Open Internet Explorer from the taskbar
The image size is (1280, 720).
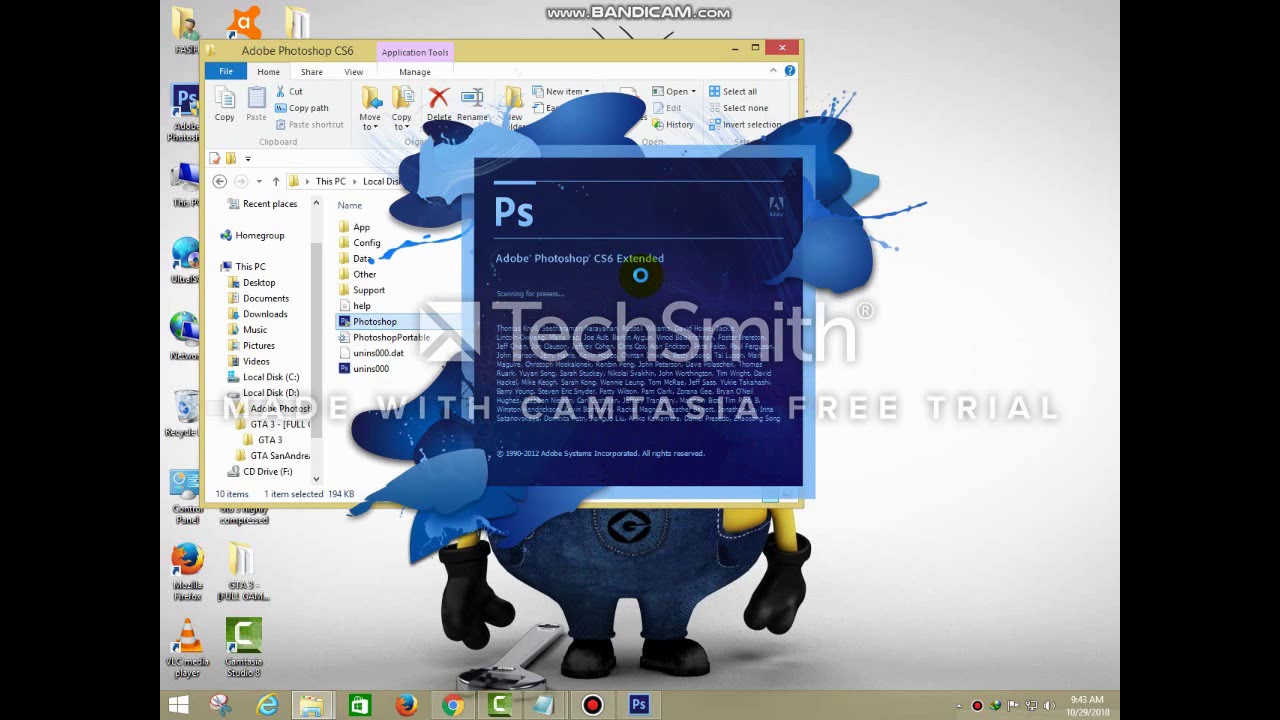[267, 705]
